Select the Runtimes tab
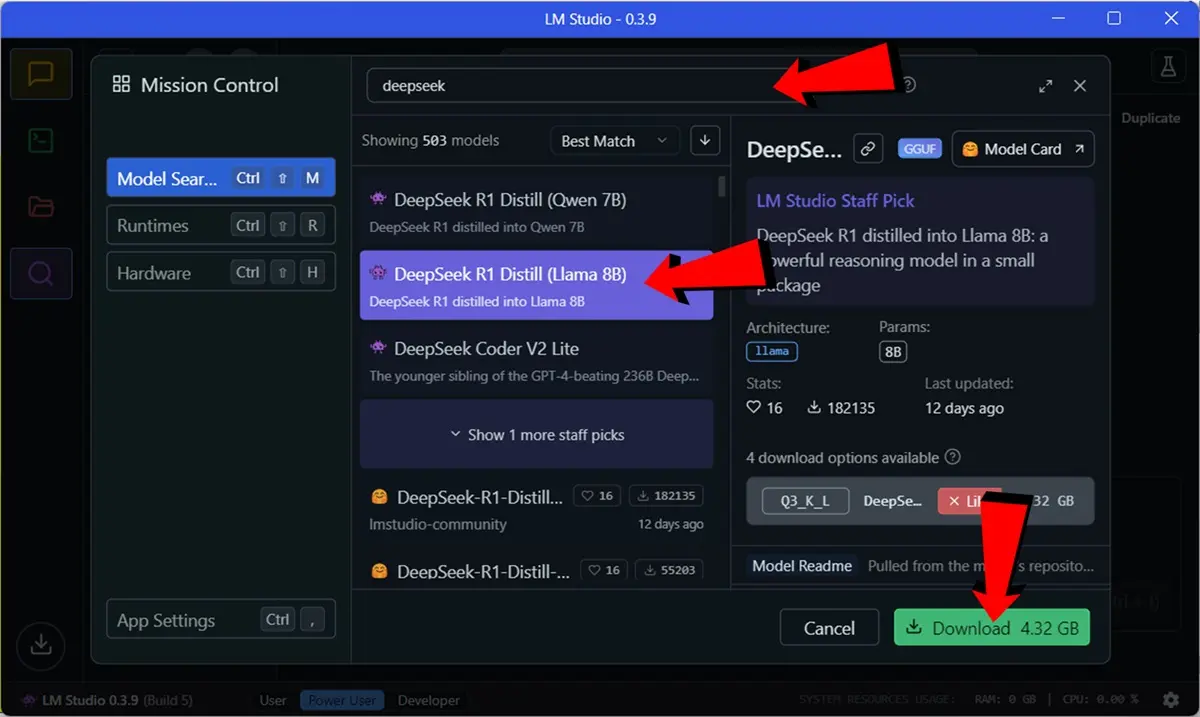The height and width of the screenshot is (717, 1200). pos(220,225)
